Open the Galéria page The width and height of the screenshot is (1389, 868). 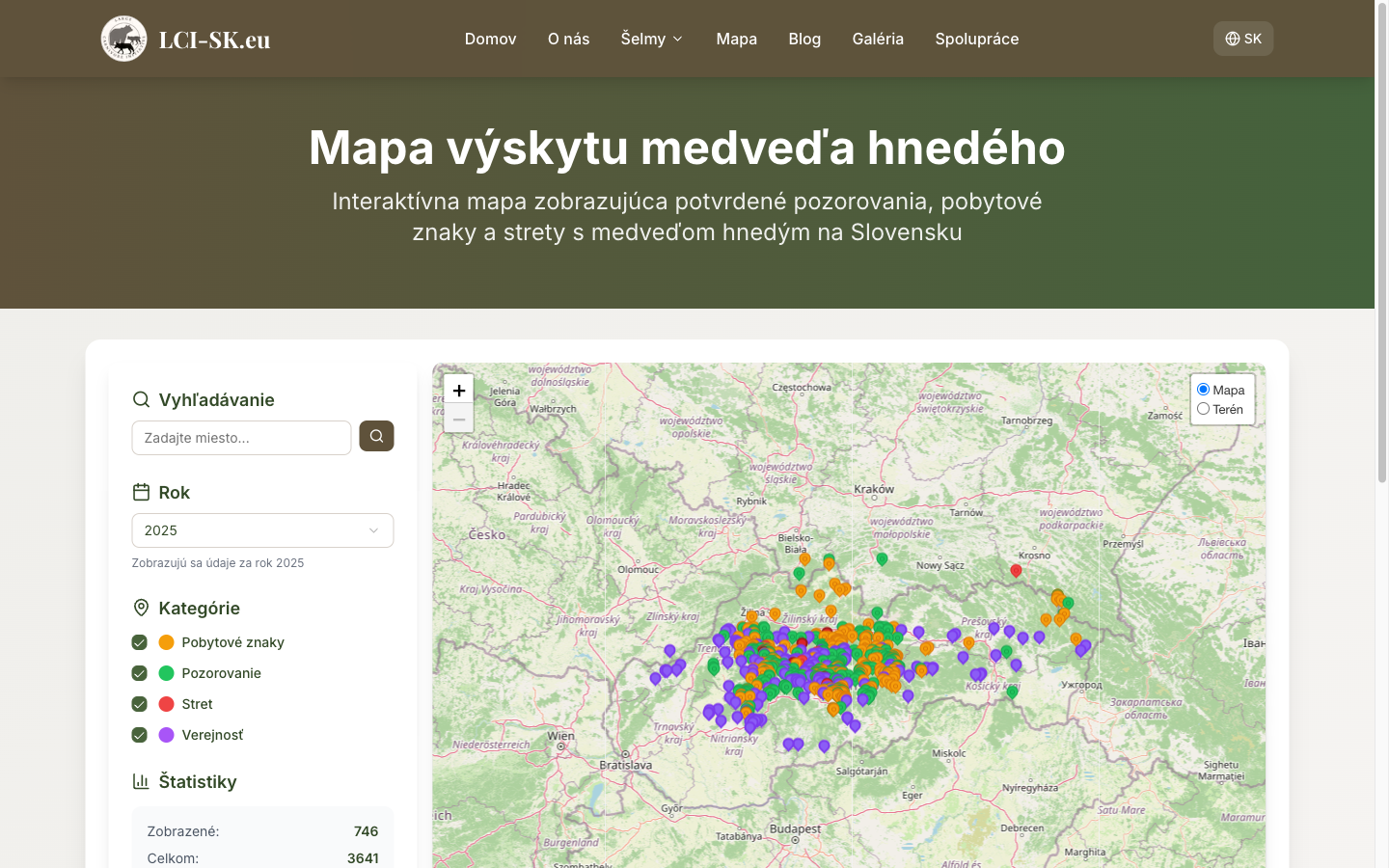(x=878, y=39)
